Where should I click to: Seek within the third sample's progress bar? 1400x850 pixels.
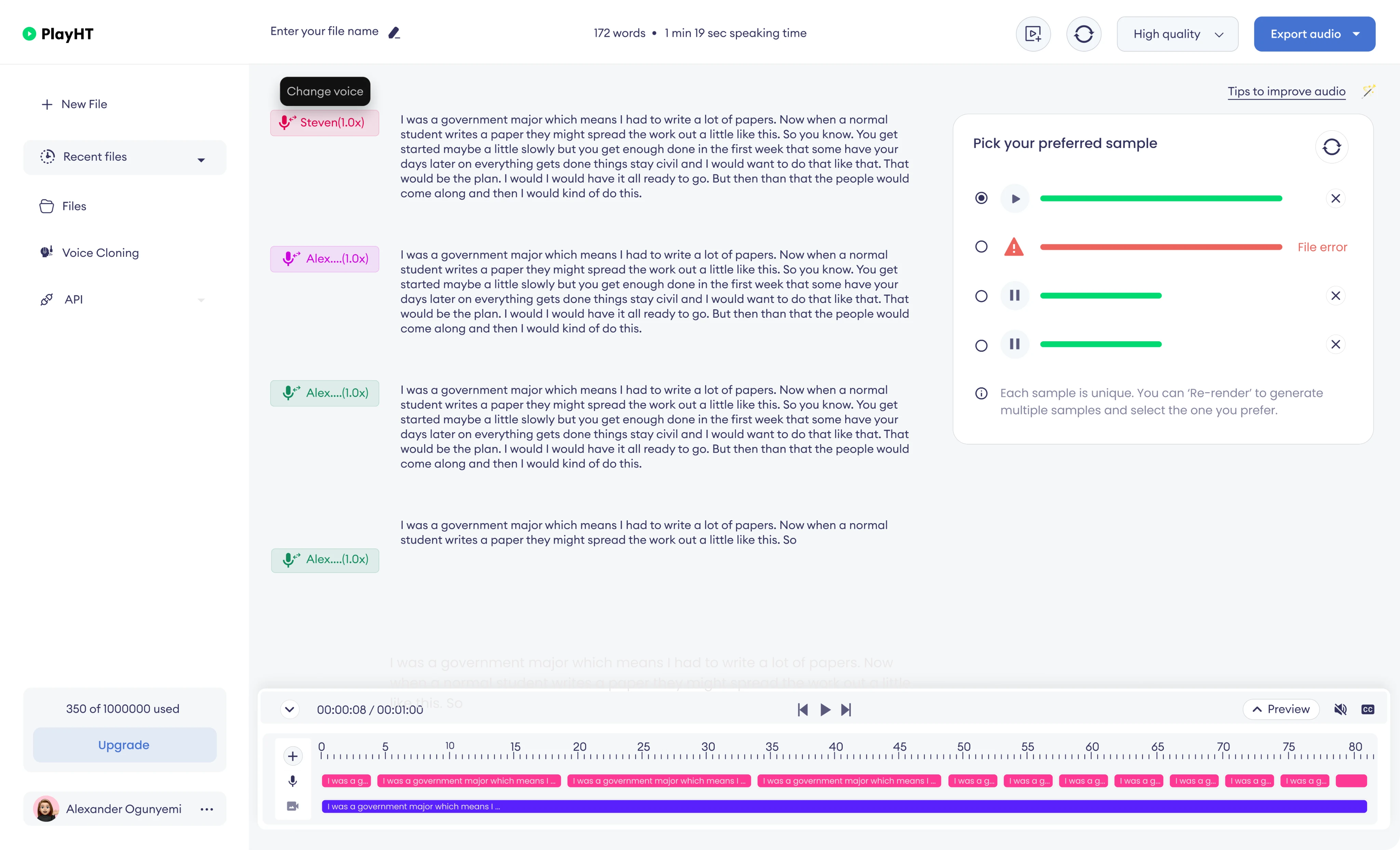click(1101, 296)
